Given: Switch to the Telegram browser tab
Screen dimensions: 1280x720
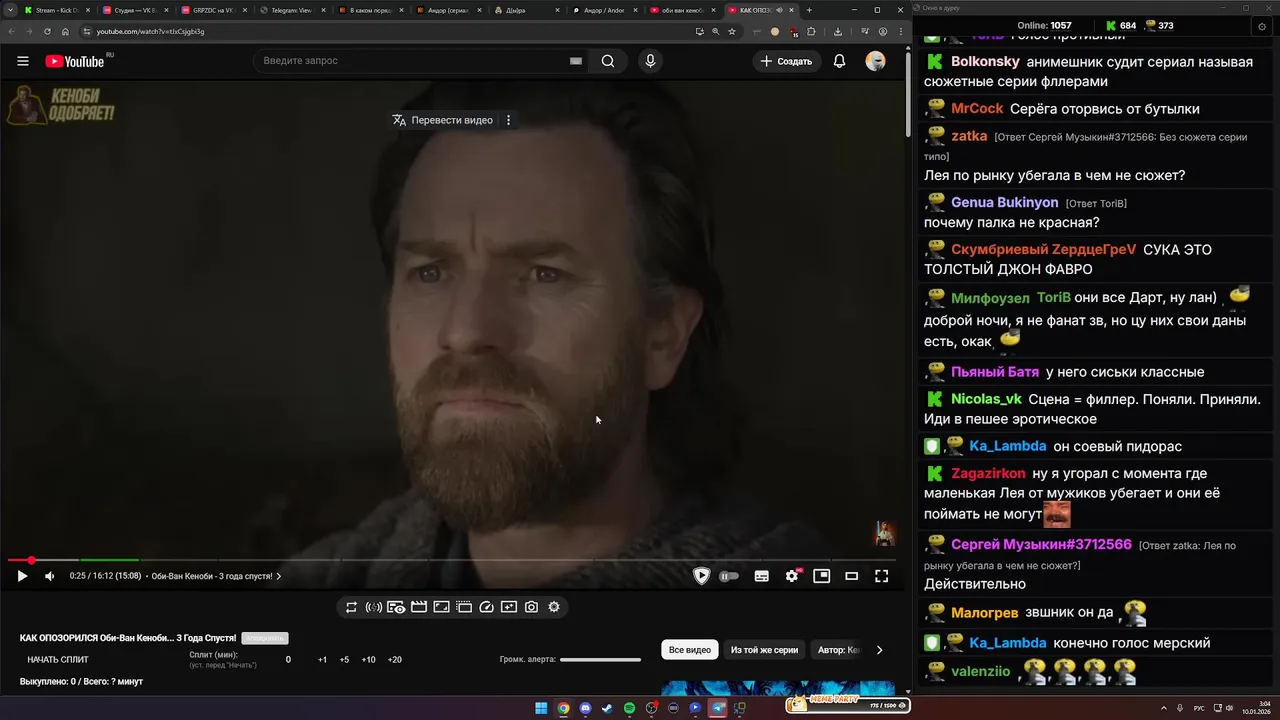Looking at the screenshot, I should tap(290, 10).
